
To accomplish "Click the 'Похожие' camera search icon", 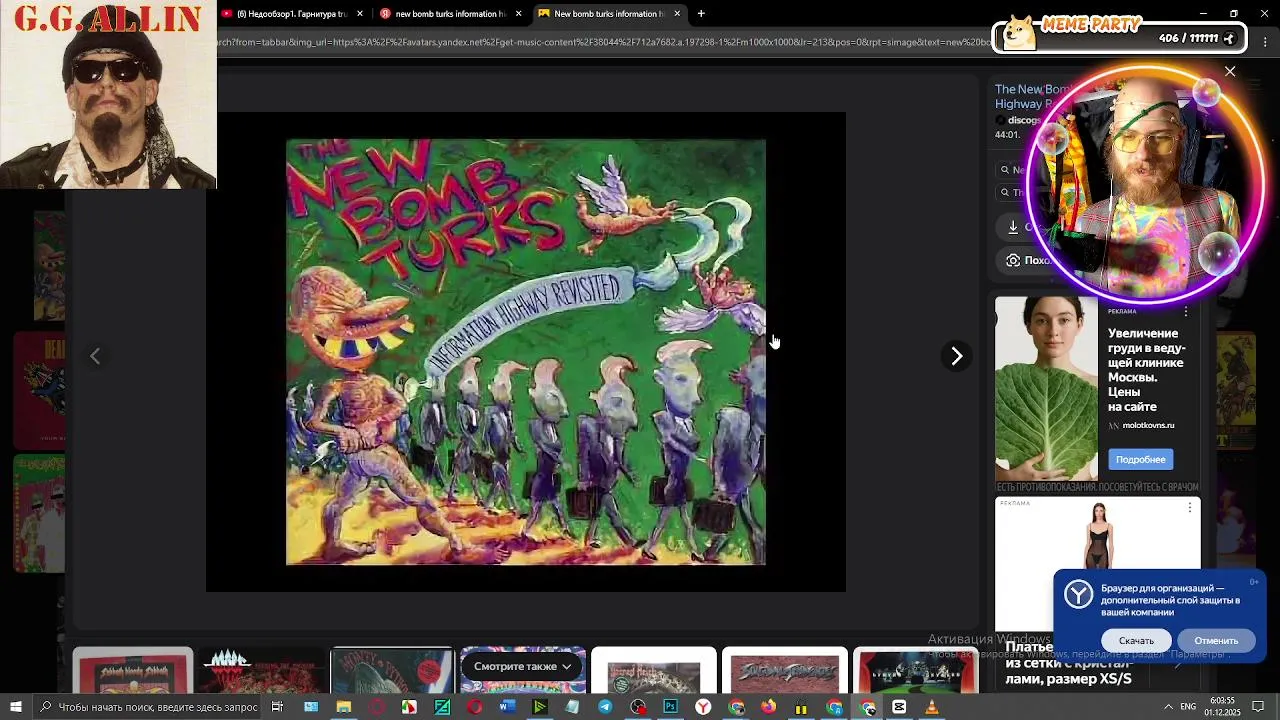I will [x=1013, y=260].
